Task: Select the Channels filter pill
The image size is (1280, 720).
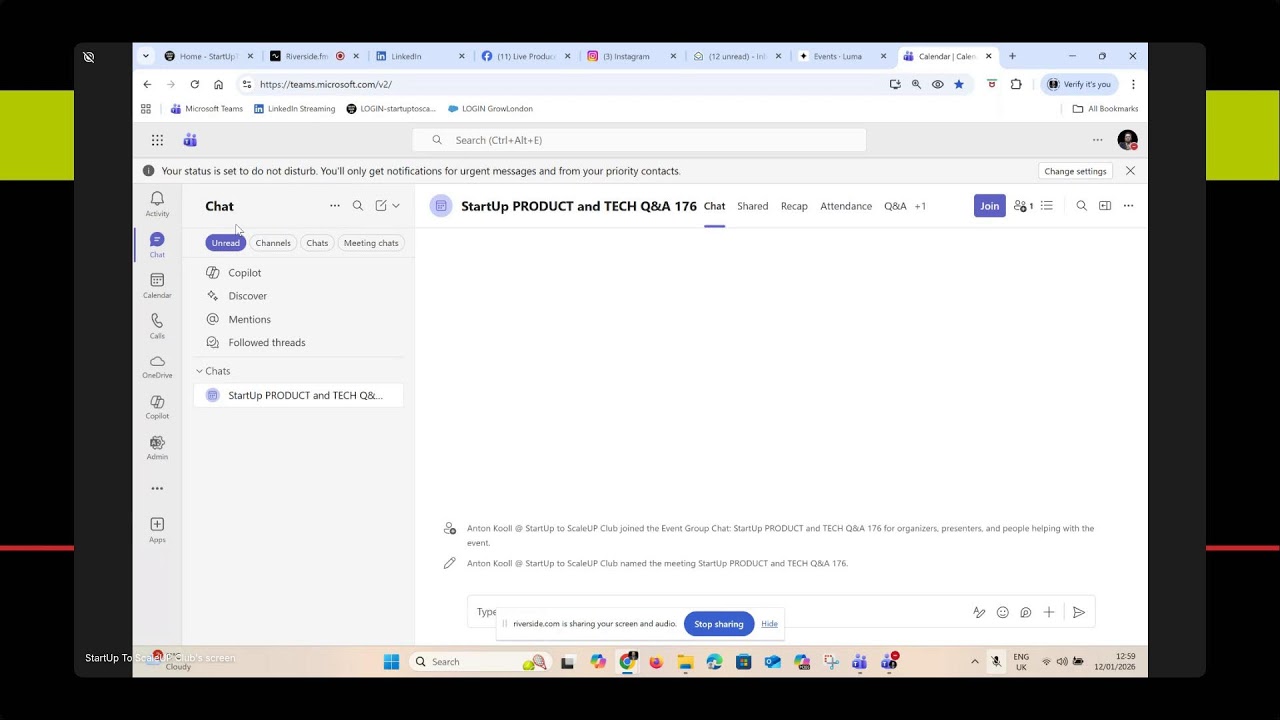Action: pos(273,243)
